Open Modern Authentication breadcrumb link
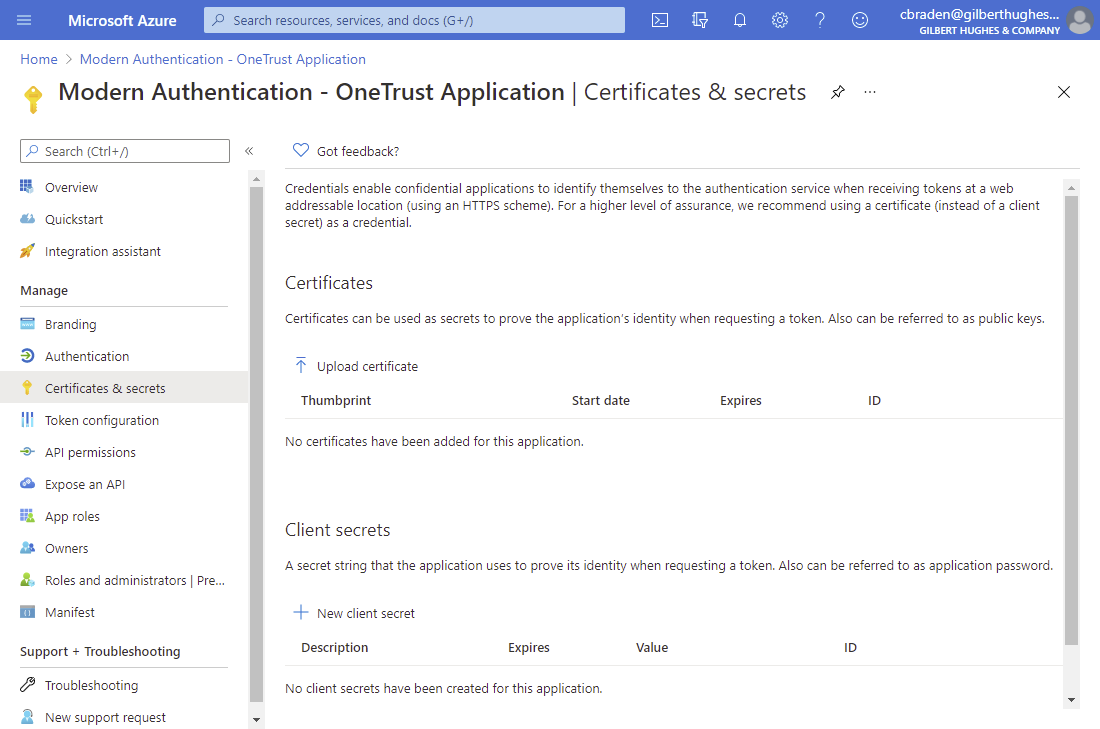The width and height of the screenshot is (1100, 729). tap(222, 60)
